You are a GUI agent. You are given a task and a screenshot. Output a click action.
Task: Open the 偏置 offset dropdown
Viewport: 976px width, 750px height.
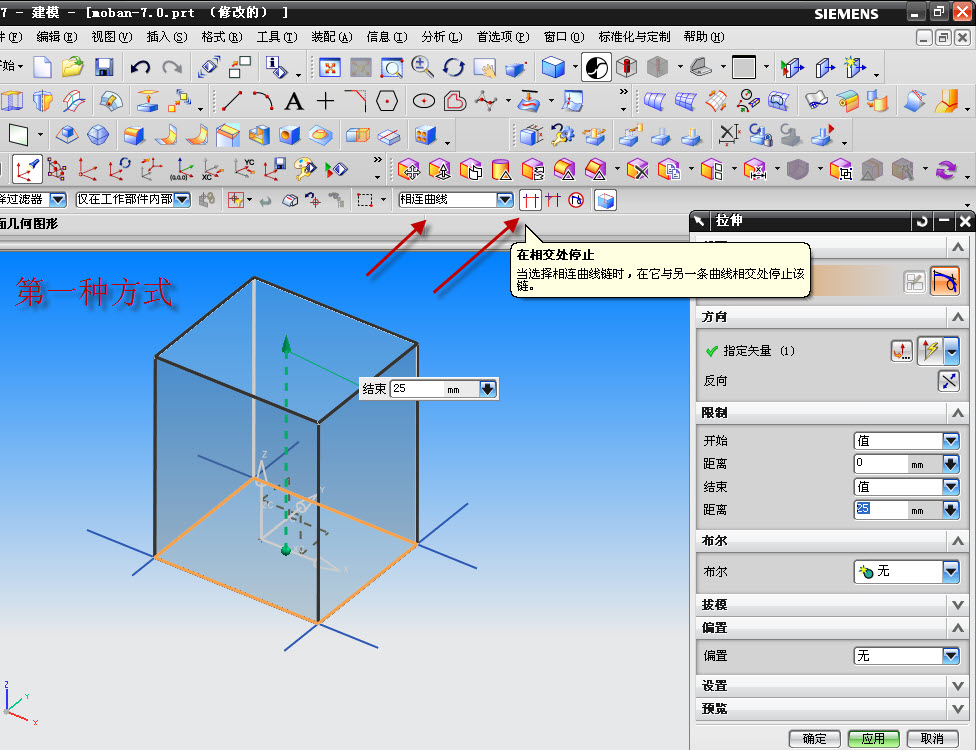pyautogui.click(x=950, y=655)
